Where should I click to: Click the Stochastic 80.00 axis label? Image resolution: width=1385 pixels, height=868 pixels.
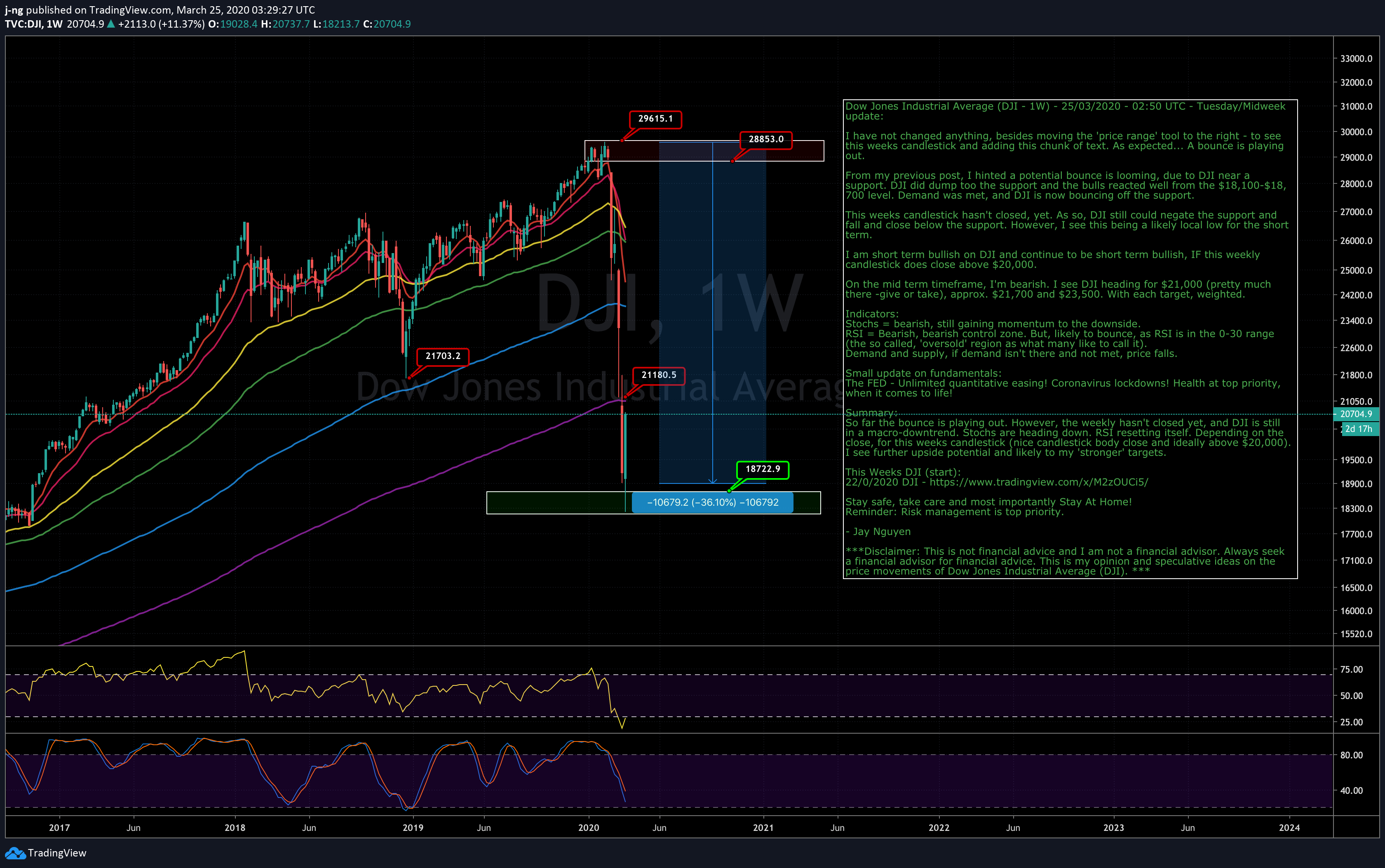coord(1351,755)
